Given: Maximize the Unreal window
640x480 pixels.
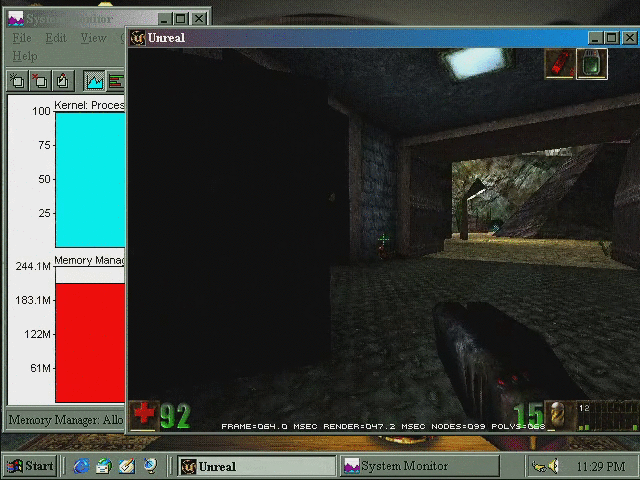Looking at the screenshot, I should click(x=611, y=38).
